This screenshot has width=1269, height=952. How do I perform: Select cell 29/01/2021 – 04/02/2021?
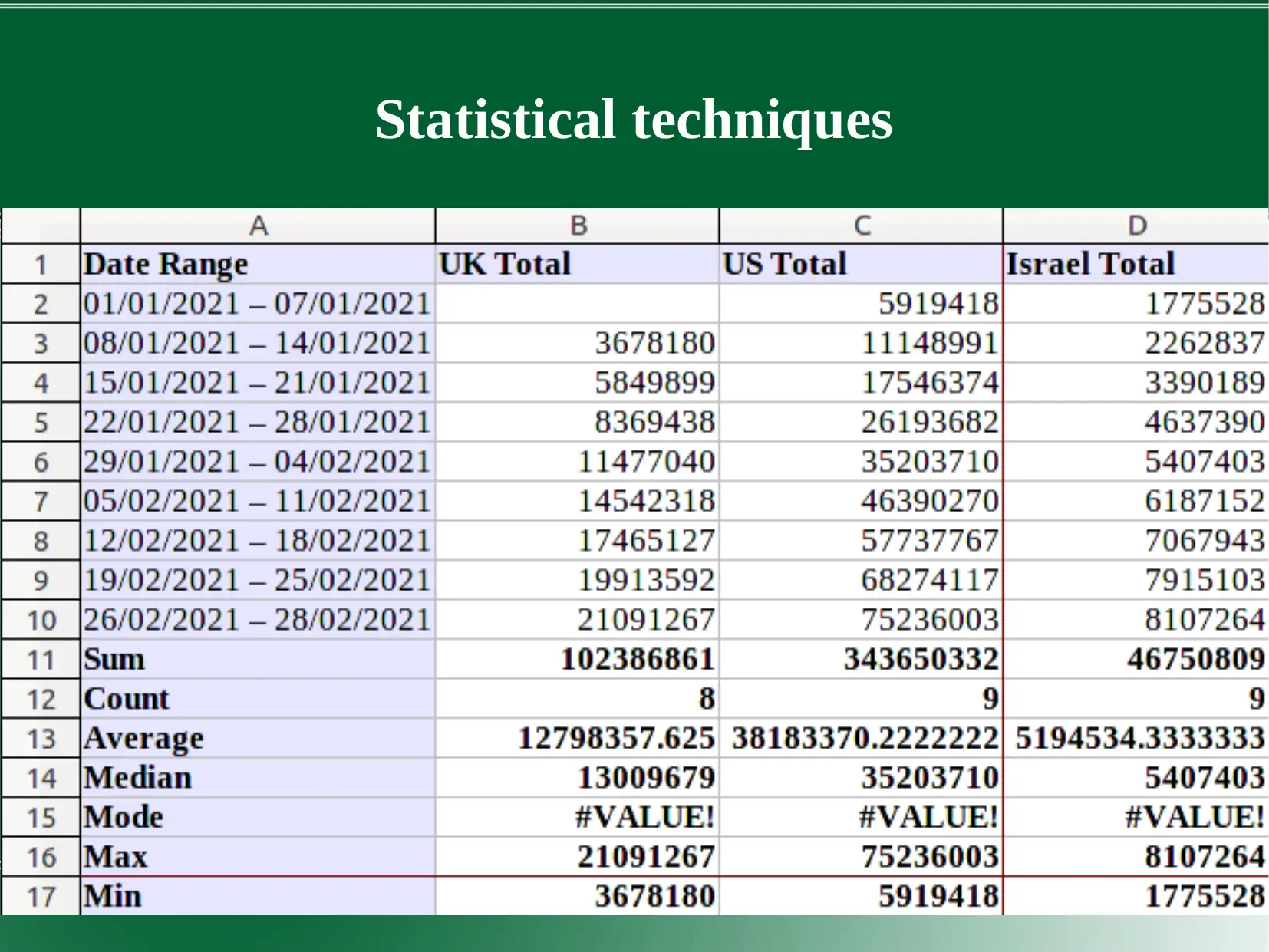point(258,462)
